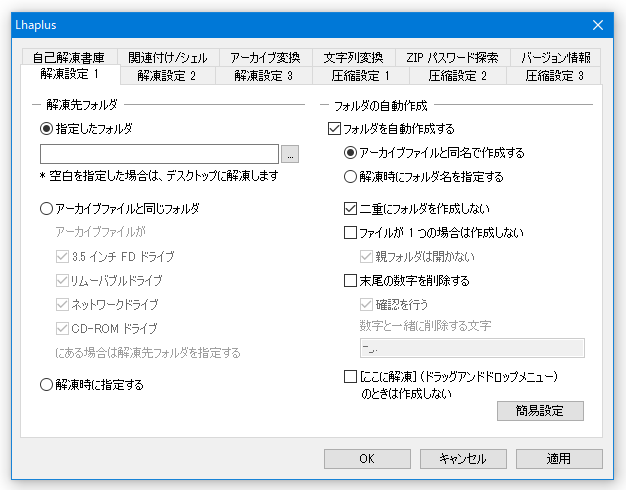Screen dimensions: 626x490
Task: Apply changes with 適用 button
Action: coord(559,459)
